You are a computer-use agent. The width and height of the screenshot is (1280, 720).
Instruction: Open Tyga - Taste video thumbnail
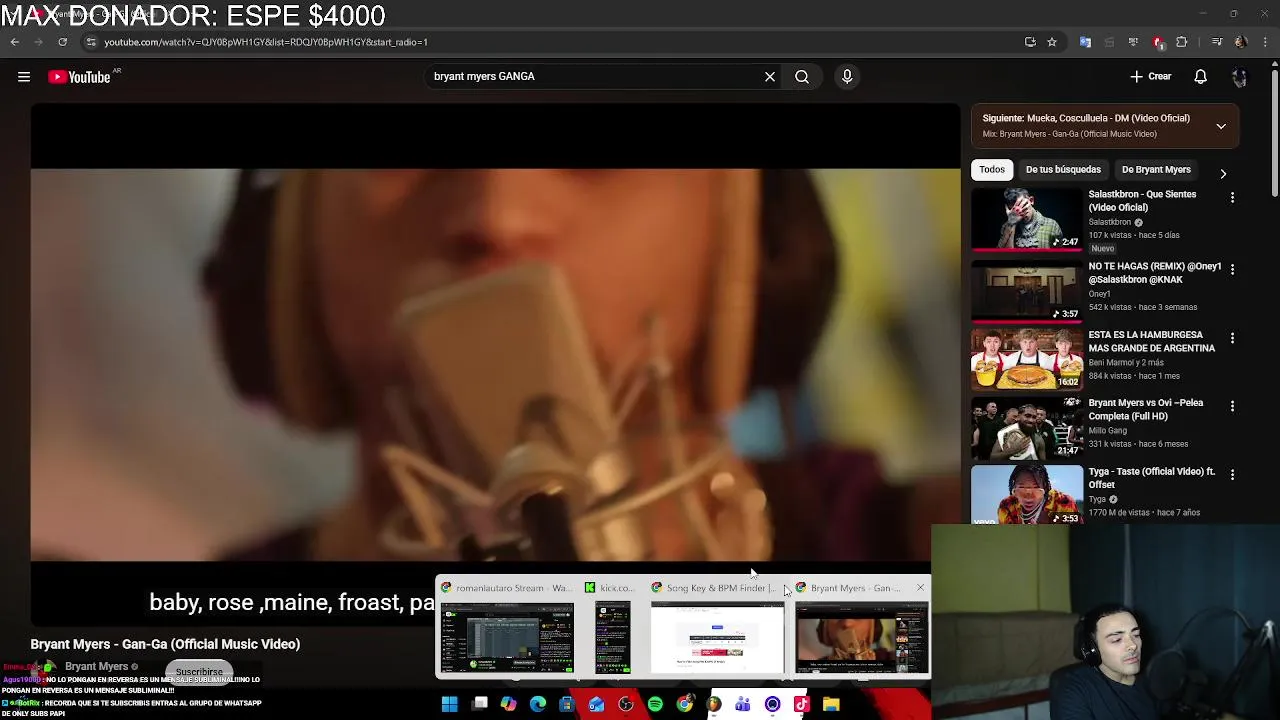(x=1027, y=494)
